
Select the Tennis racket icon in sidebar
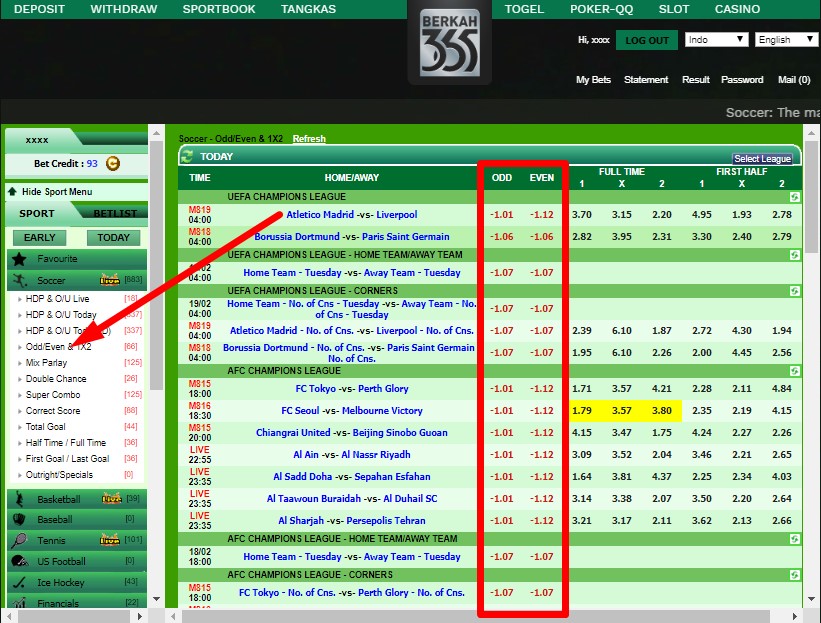pos(19,541)
